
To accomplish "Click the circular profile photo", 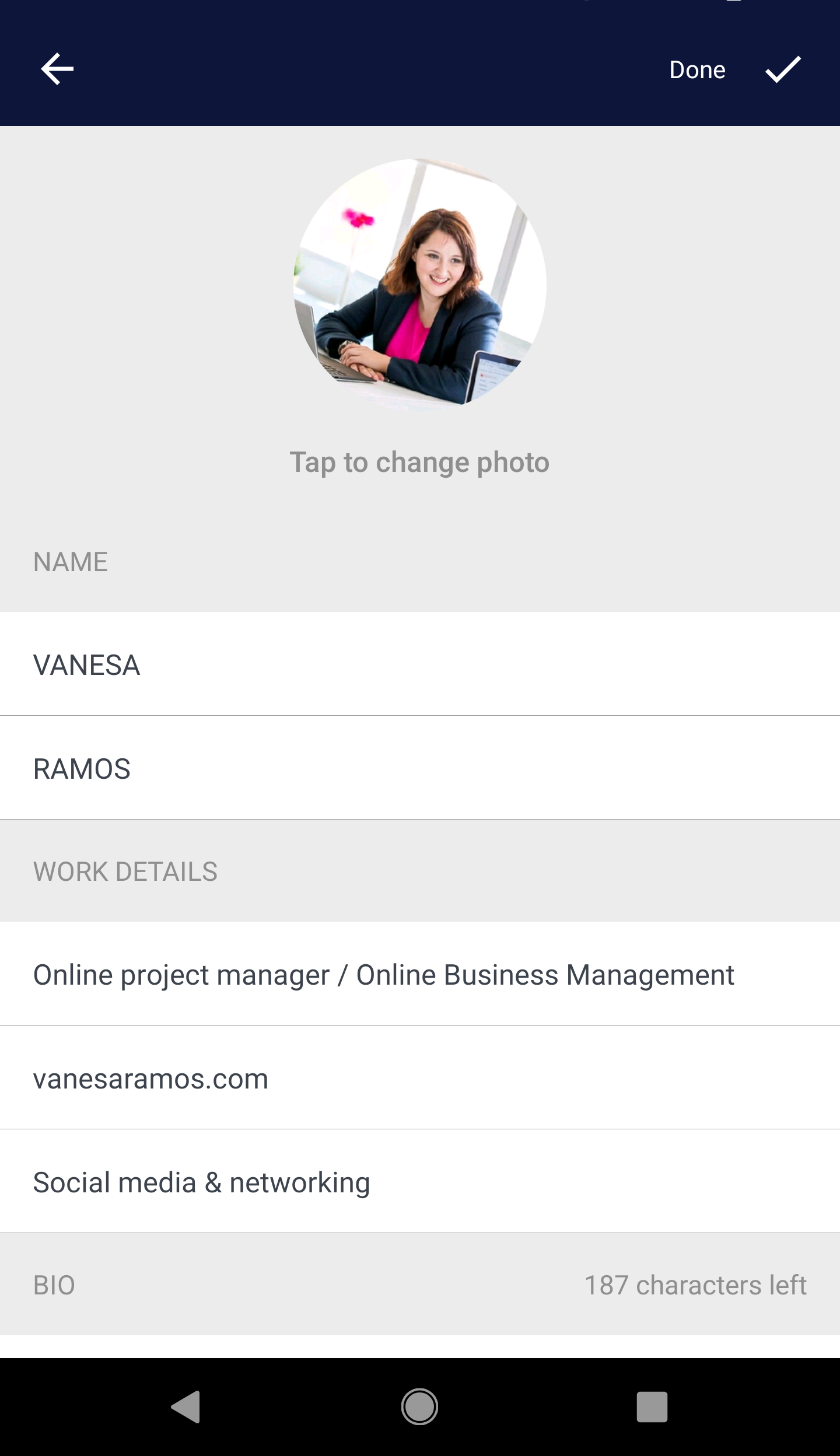I will (419, 283).
